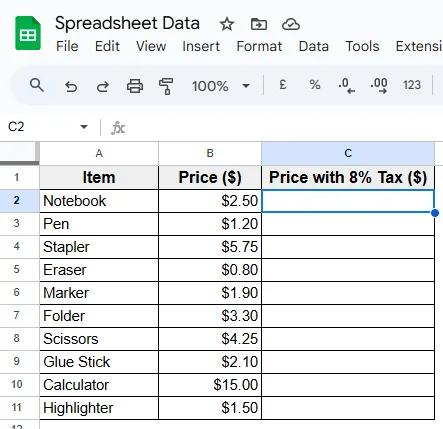
Task: Click the $5.75 price cell
Action: 210,247
